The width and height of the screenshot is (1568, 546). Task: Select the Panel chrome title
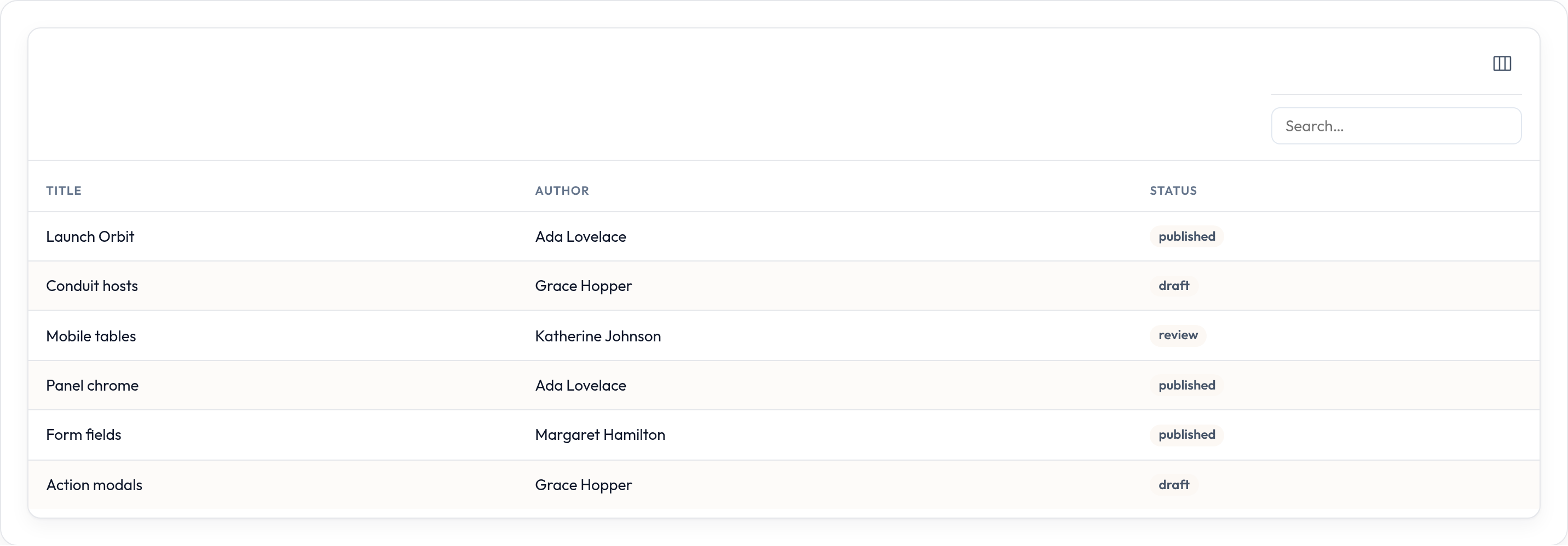point(92,386)
